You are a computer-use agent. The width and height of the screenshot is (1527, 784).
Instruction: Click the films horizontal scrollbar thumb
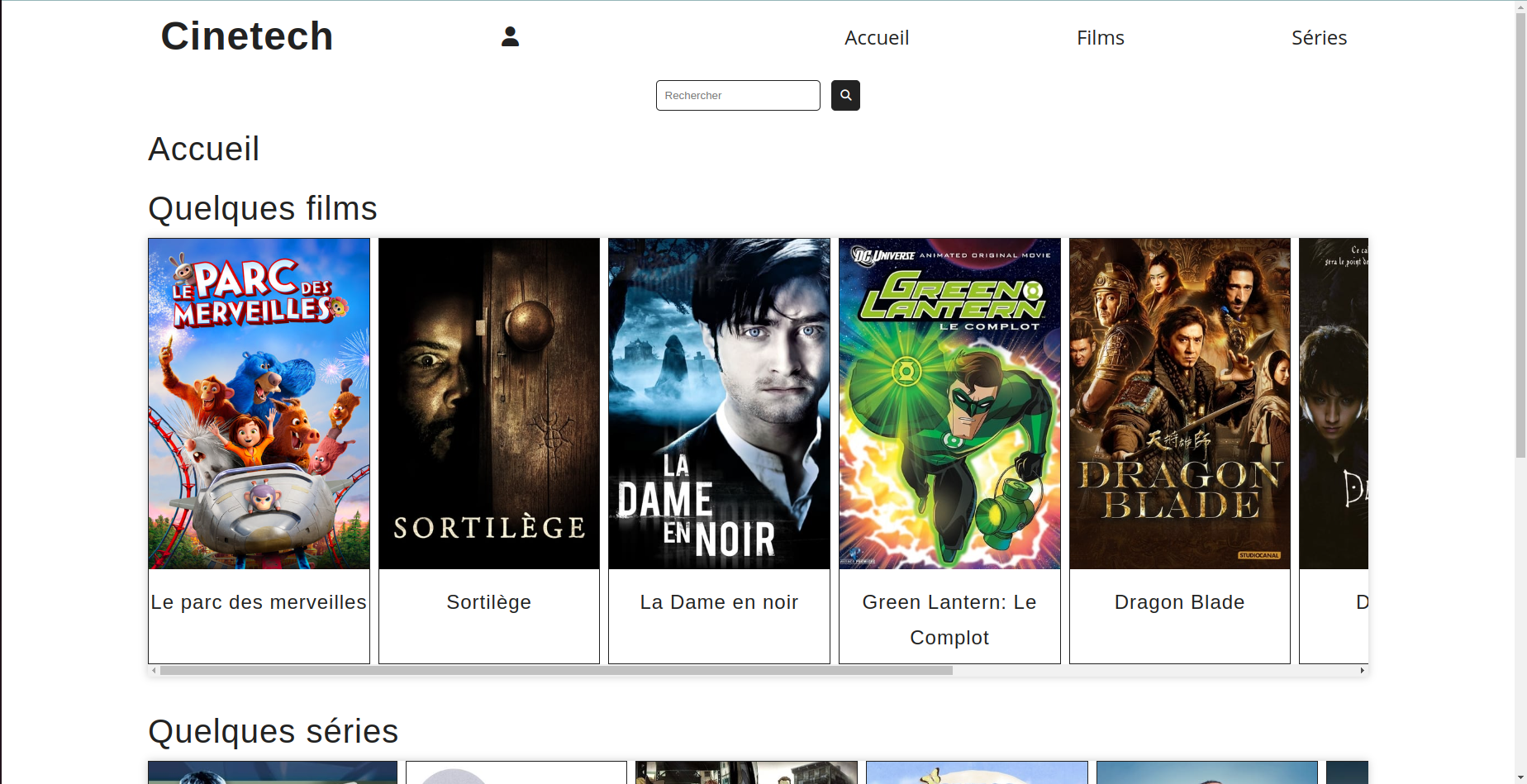[556, 671]
